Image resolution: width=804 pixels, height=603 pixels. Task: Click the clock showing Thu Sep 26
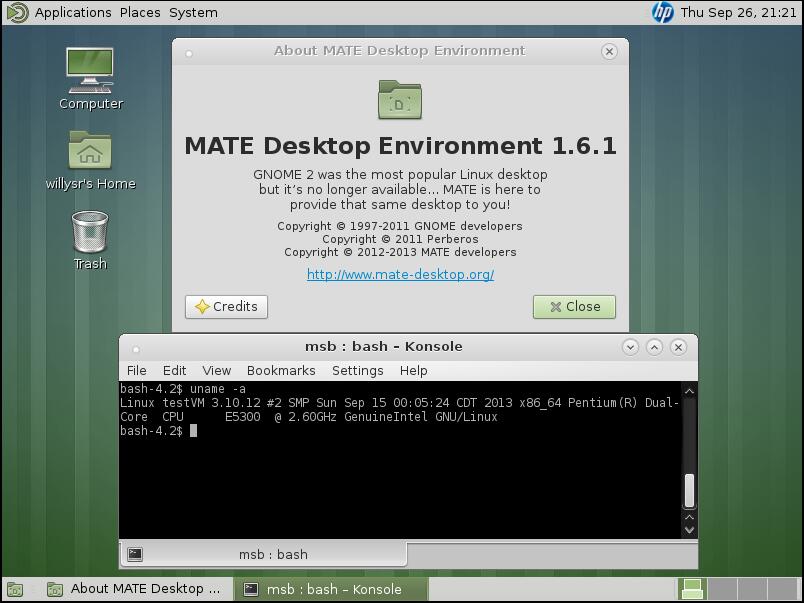(738, 12)
